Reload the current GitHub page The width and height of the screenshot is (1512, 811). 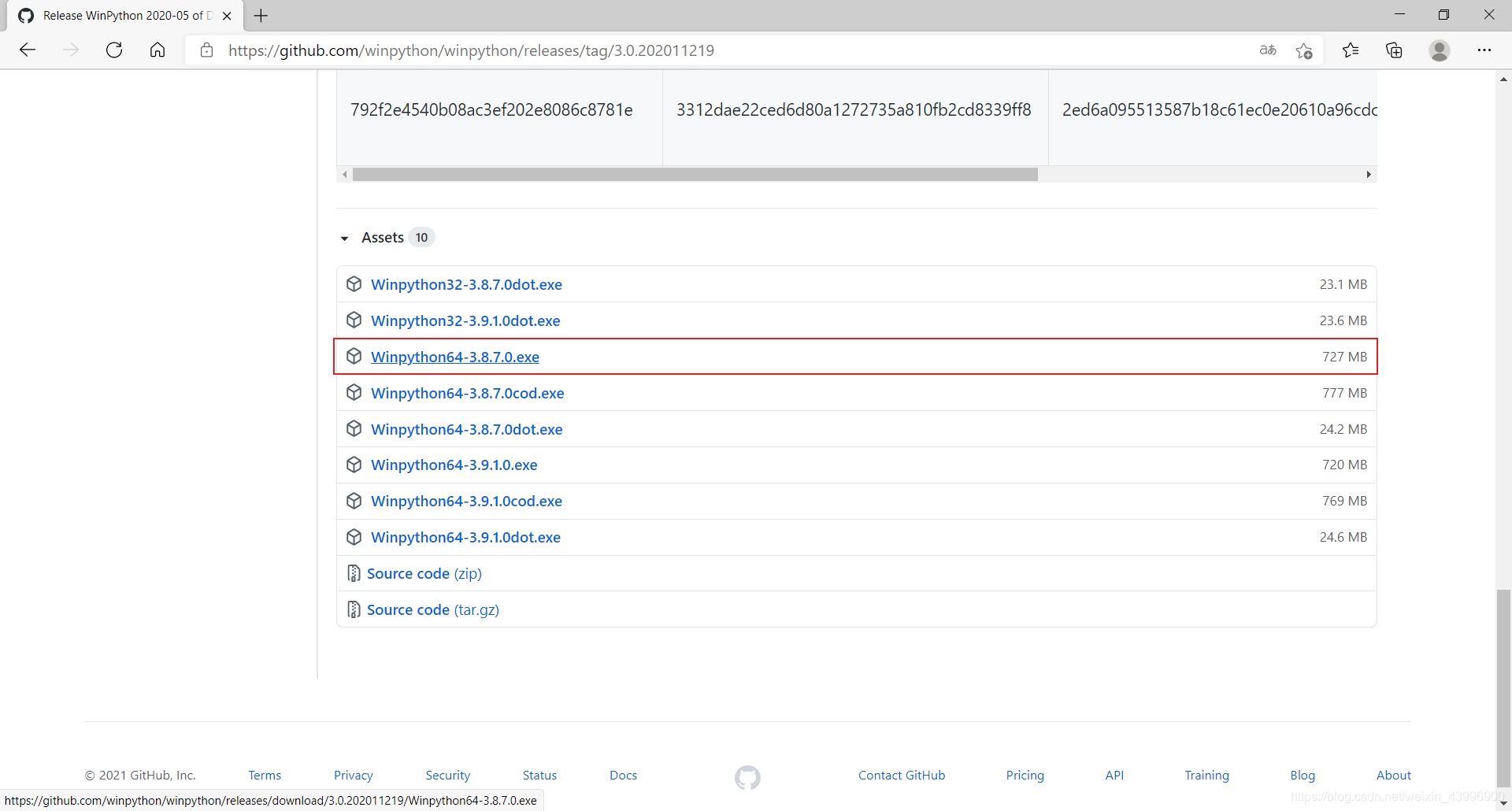click(x=114, y=50)
